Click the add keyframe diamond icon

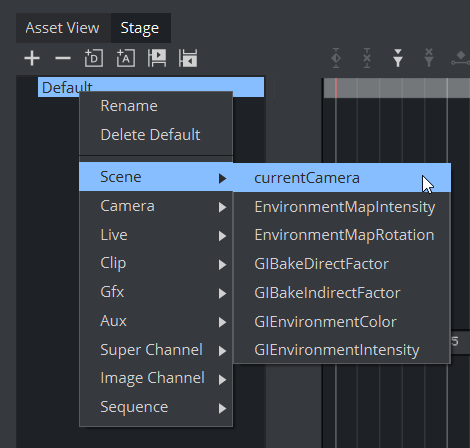[x=336, y=58]
